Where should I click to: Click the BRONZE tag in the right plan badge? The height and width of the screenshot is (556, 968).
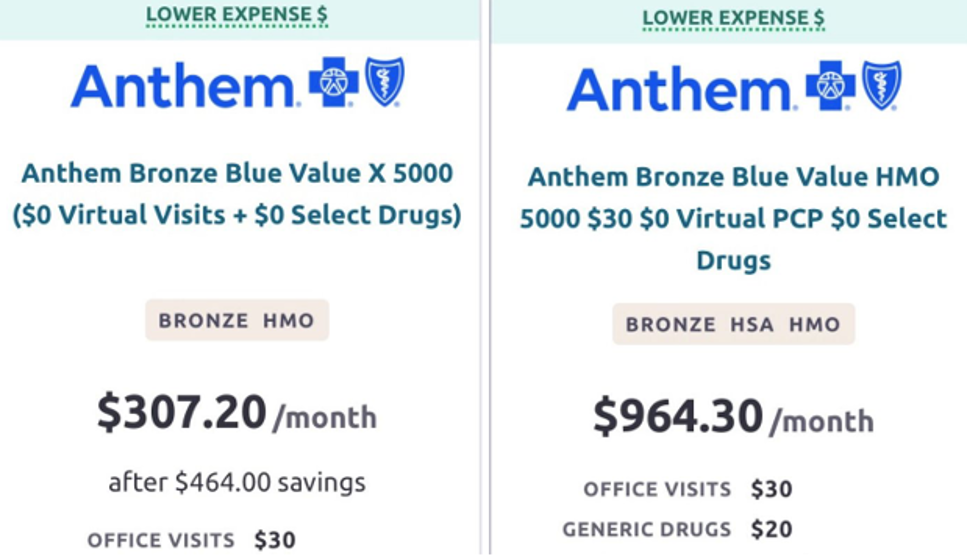(670, 325)
